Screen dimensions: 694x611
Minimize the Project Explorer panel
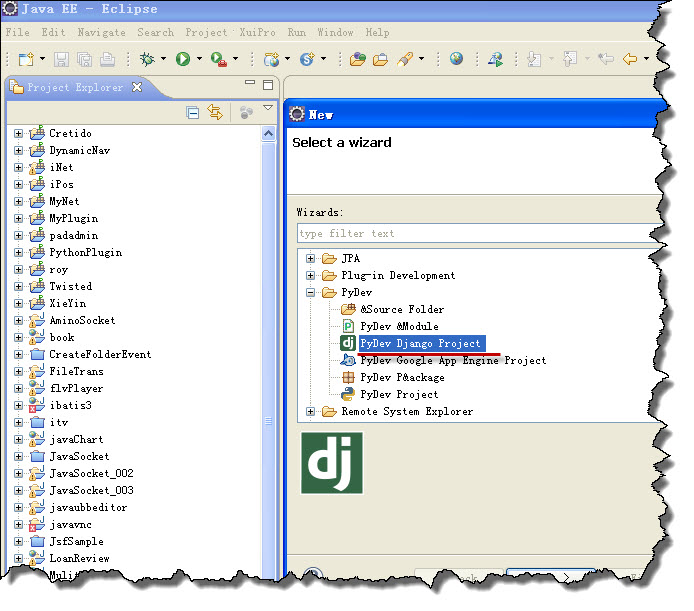click(x=250, y=82)
